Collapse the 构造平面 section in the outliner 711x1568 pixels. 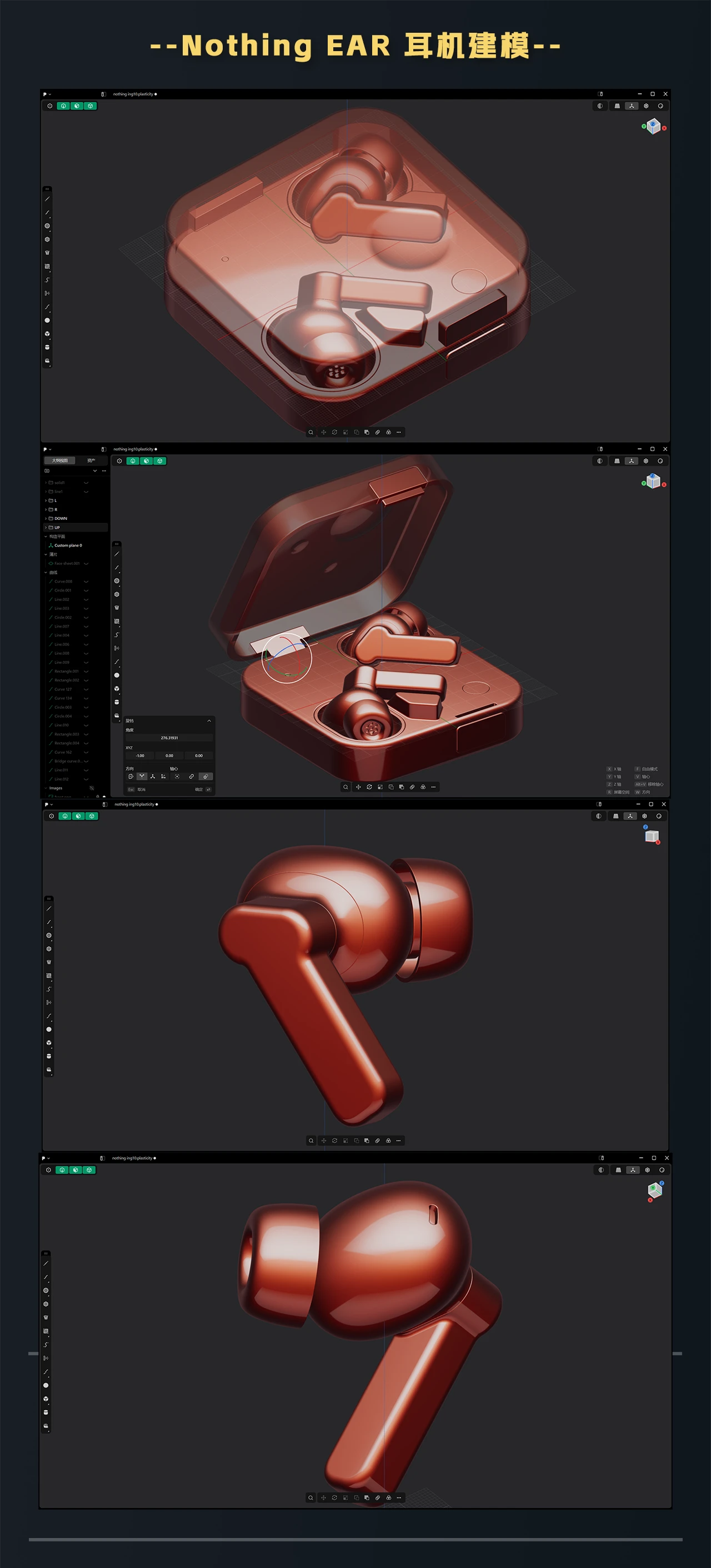tap(46, 536)
